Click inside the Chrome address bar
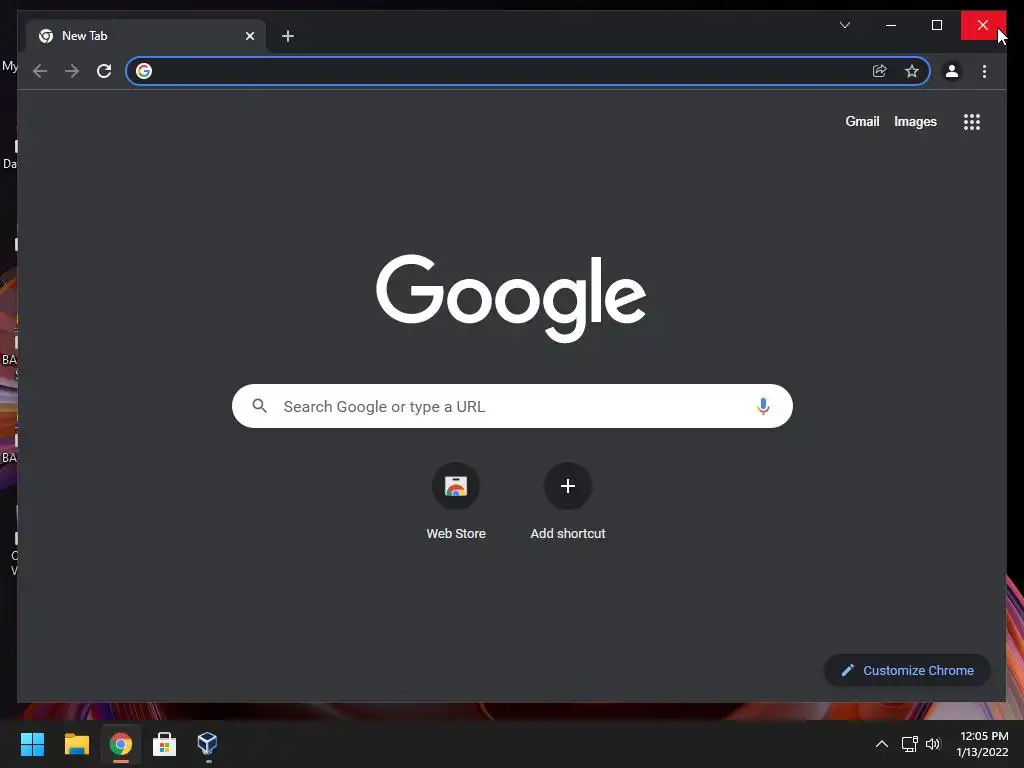Image resolution: width=1024 pixels, height=768 pixels. pos(528,71)
